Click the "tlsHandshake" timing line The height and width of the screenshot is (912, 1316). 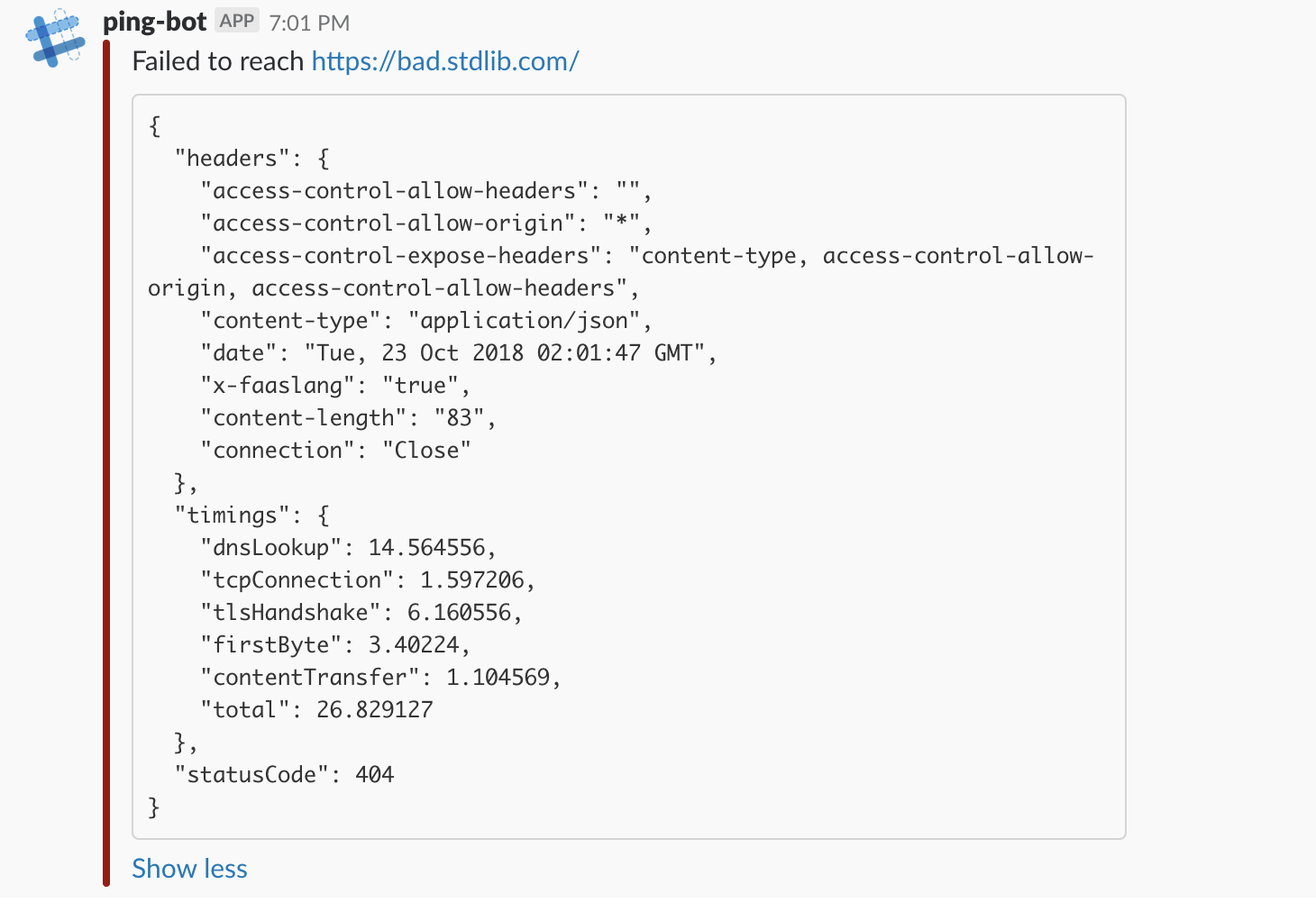tap(361, 612)
